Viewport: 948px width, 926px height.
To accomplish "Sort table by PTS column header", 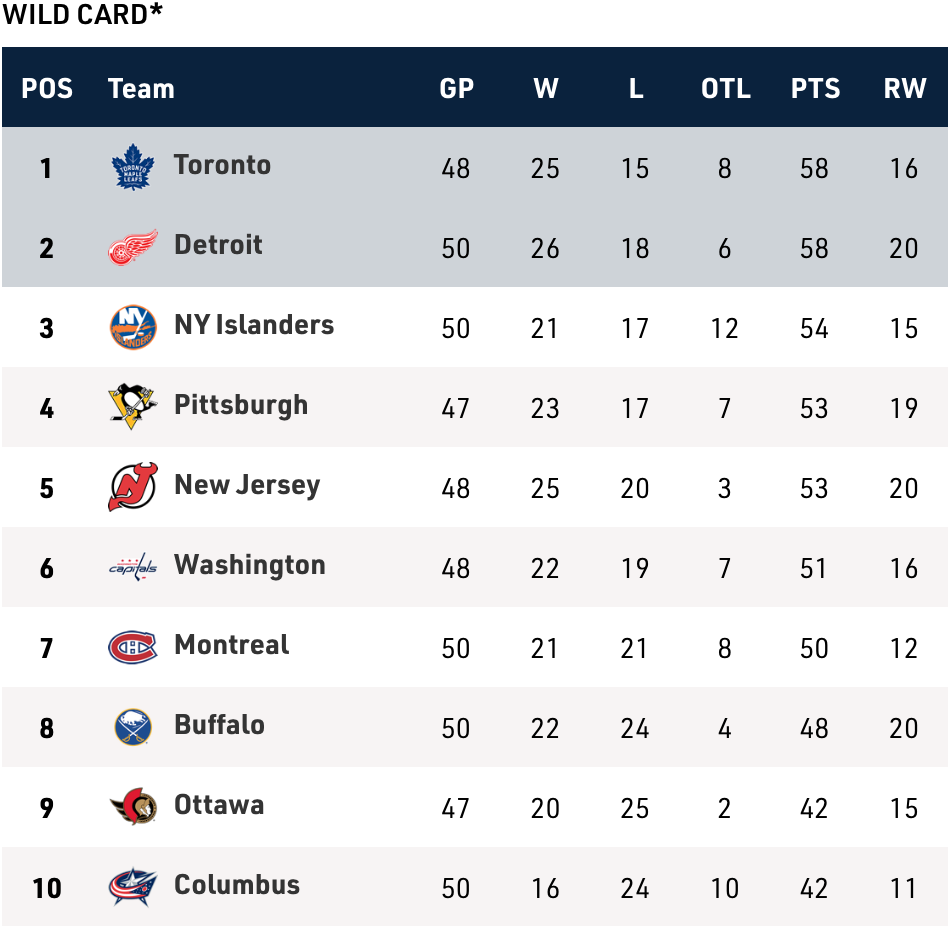I will [x=815, y=88].
